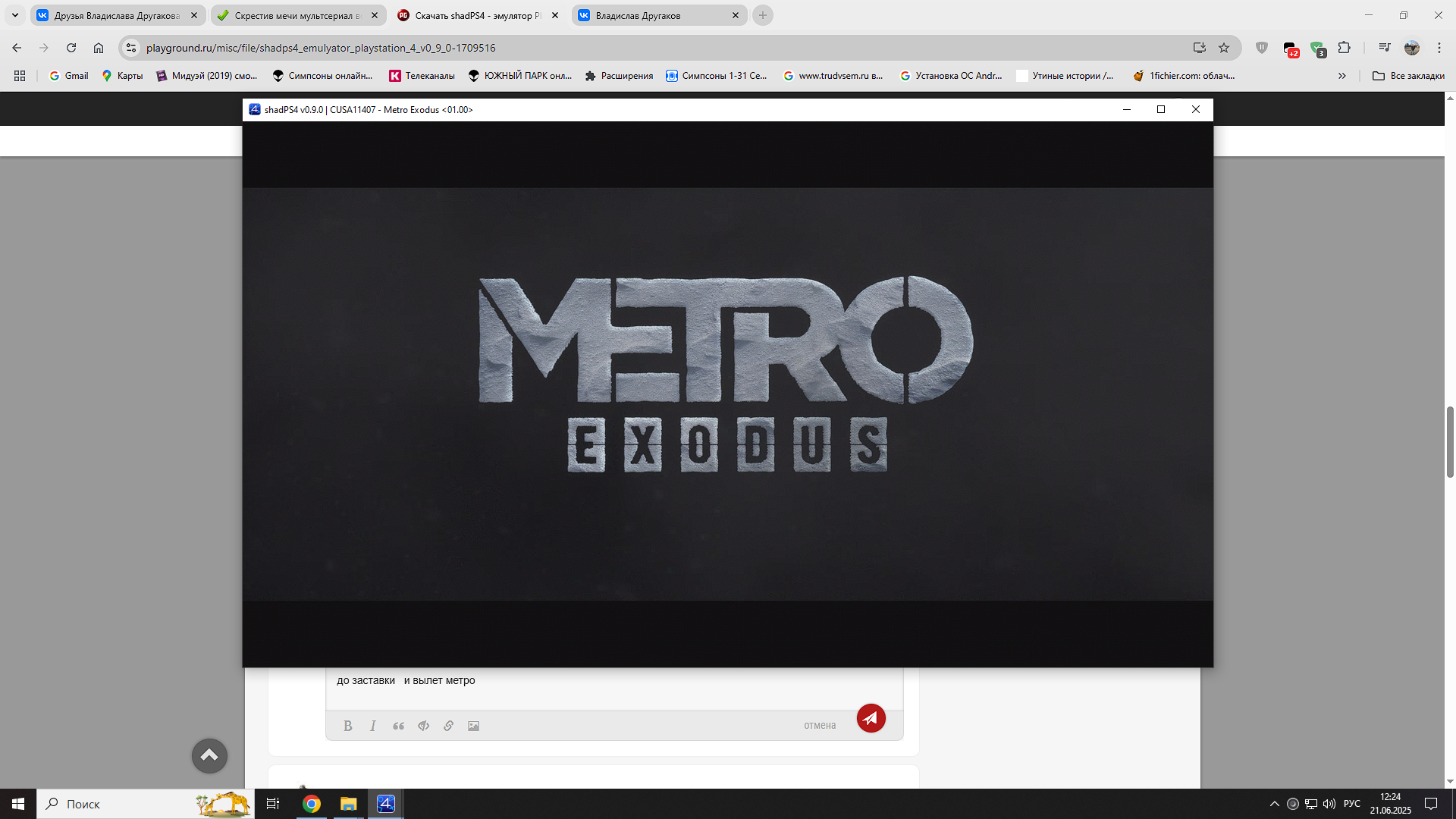The height and width of the screenshot is (819, 1456).
Task: Open the media control icon in toolbar
Action: click(x=1385, y=48)
